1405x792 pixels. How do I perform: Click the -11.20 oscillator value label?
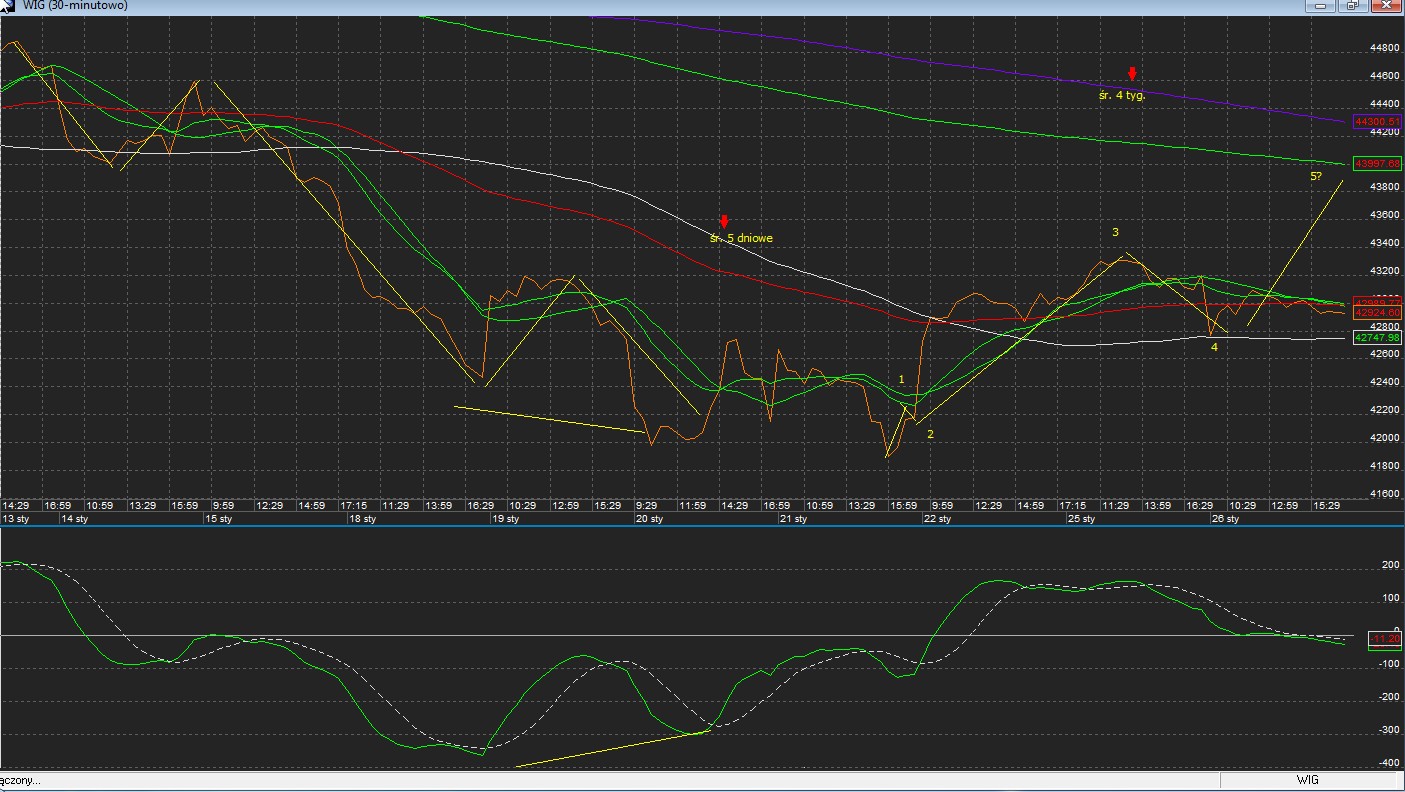(x=1386, y=638)
